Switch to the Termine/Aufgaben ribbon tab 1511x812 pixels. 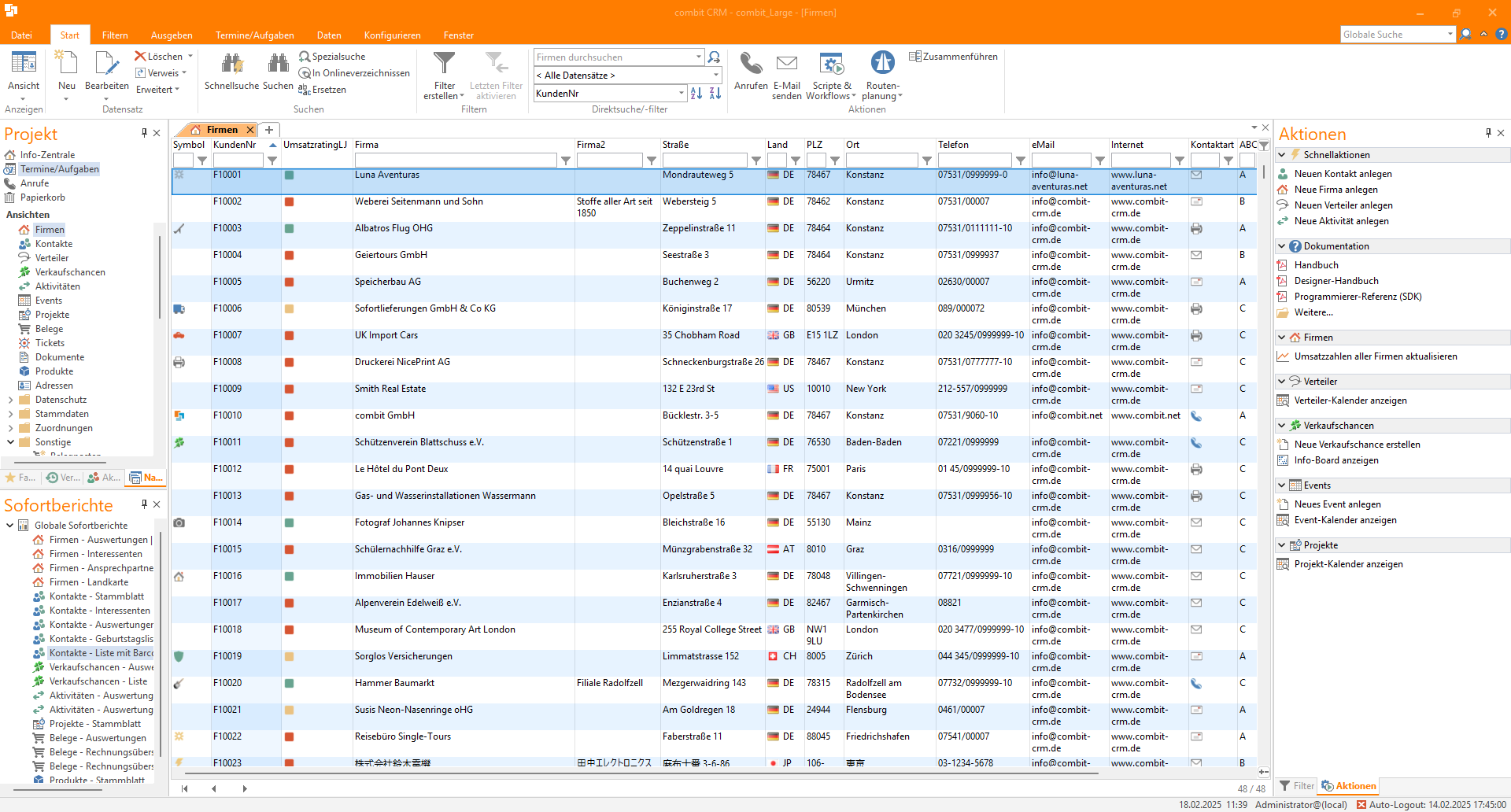(x=254, y=35)
